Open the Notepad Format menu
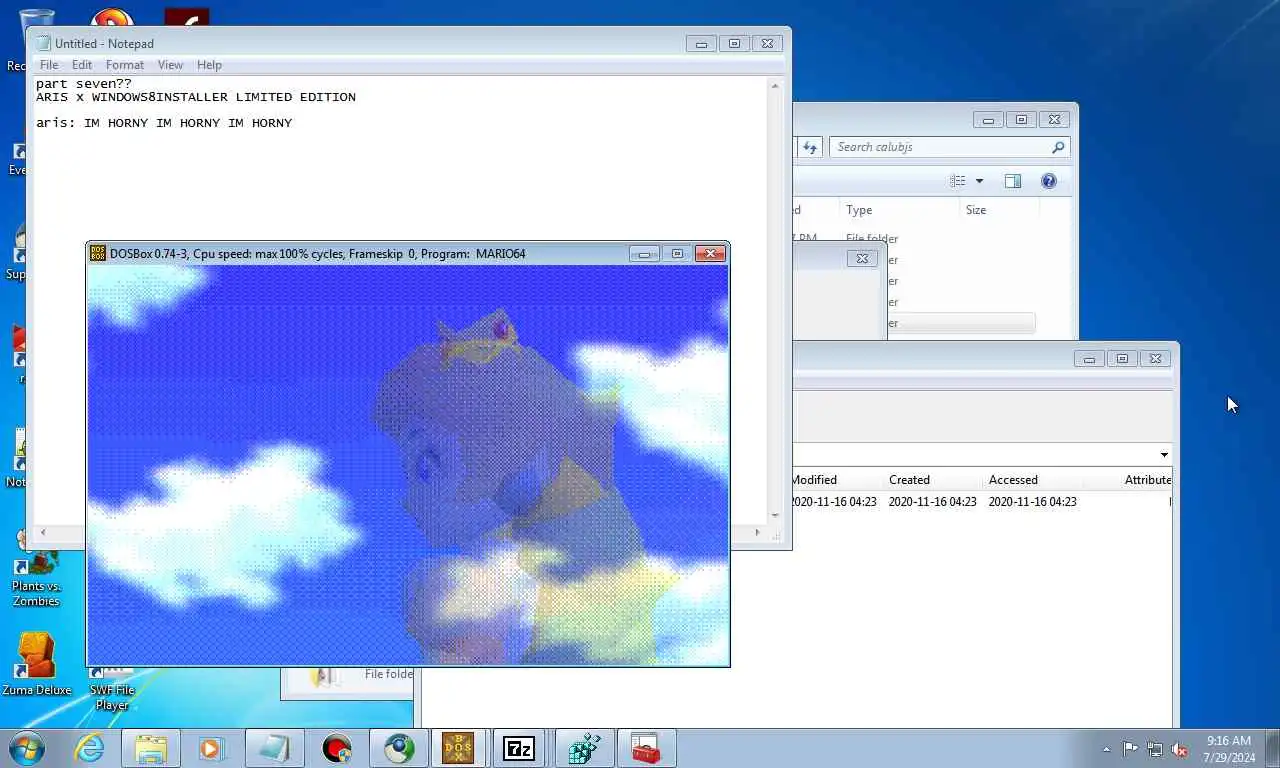This screenshot has width=1280, height=768. (x=125, y=65)
